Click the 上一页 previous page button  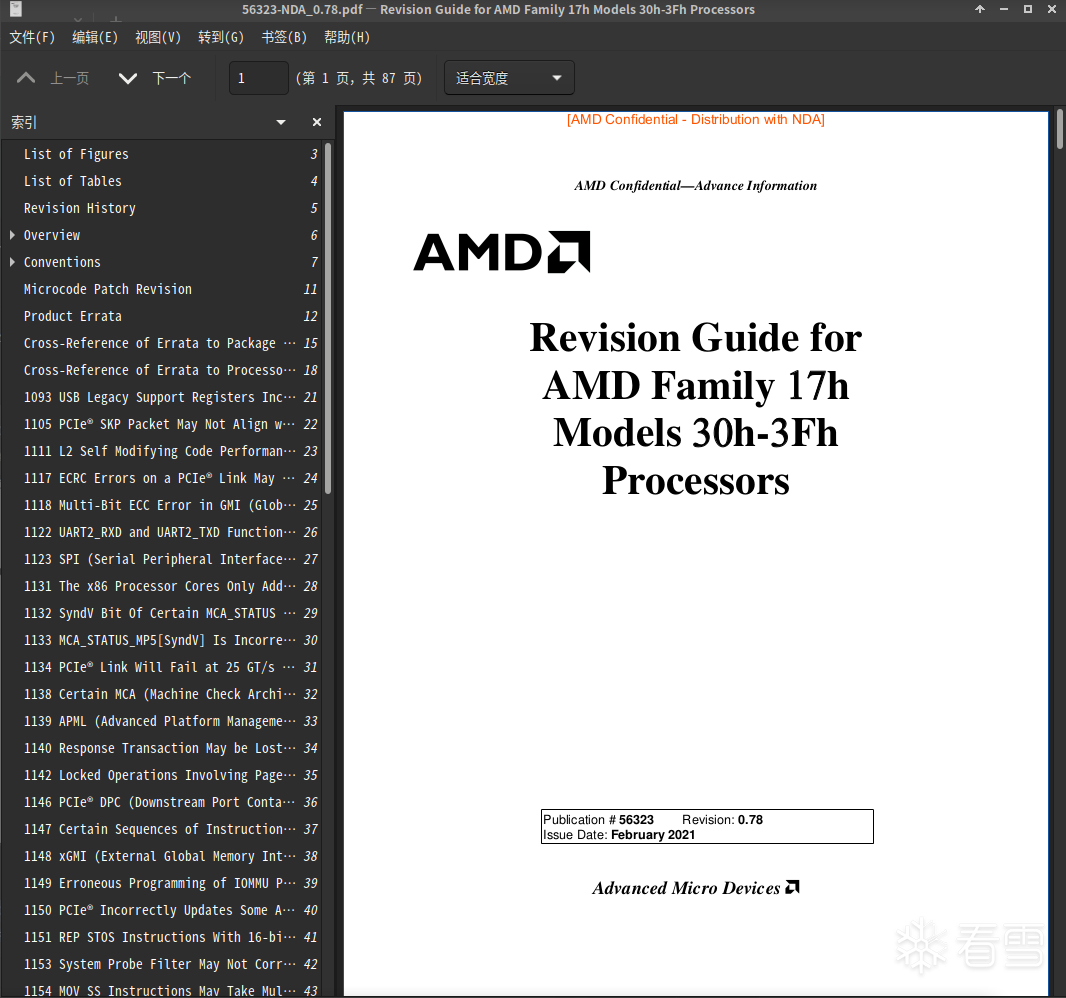coord(69,78)
